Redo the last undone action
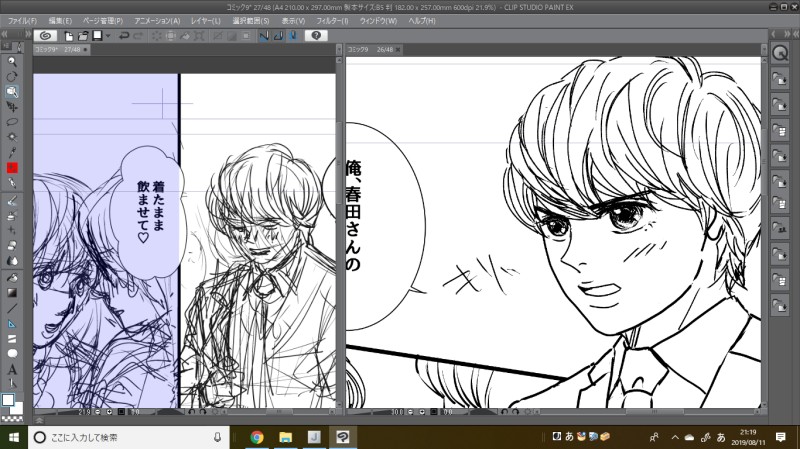The height and width of the screenshot is (449, 800). tap(138, 36)
